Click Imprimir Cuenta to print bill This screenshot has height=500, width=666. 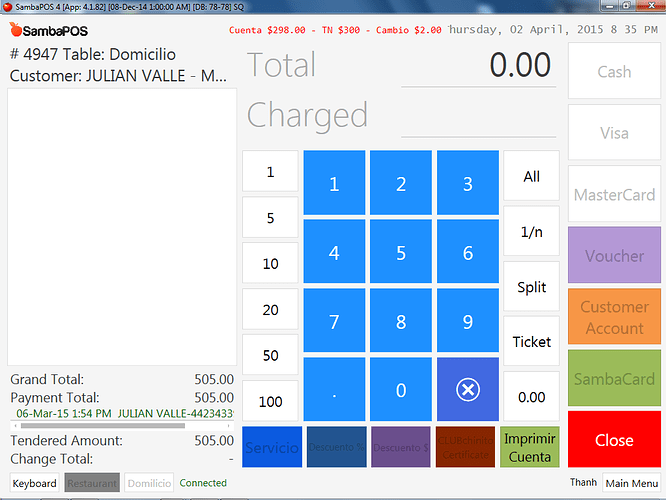[x=530, y=447]
